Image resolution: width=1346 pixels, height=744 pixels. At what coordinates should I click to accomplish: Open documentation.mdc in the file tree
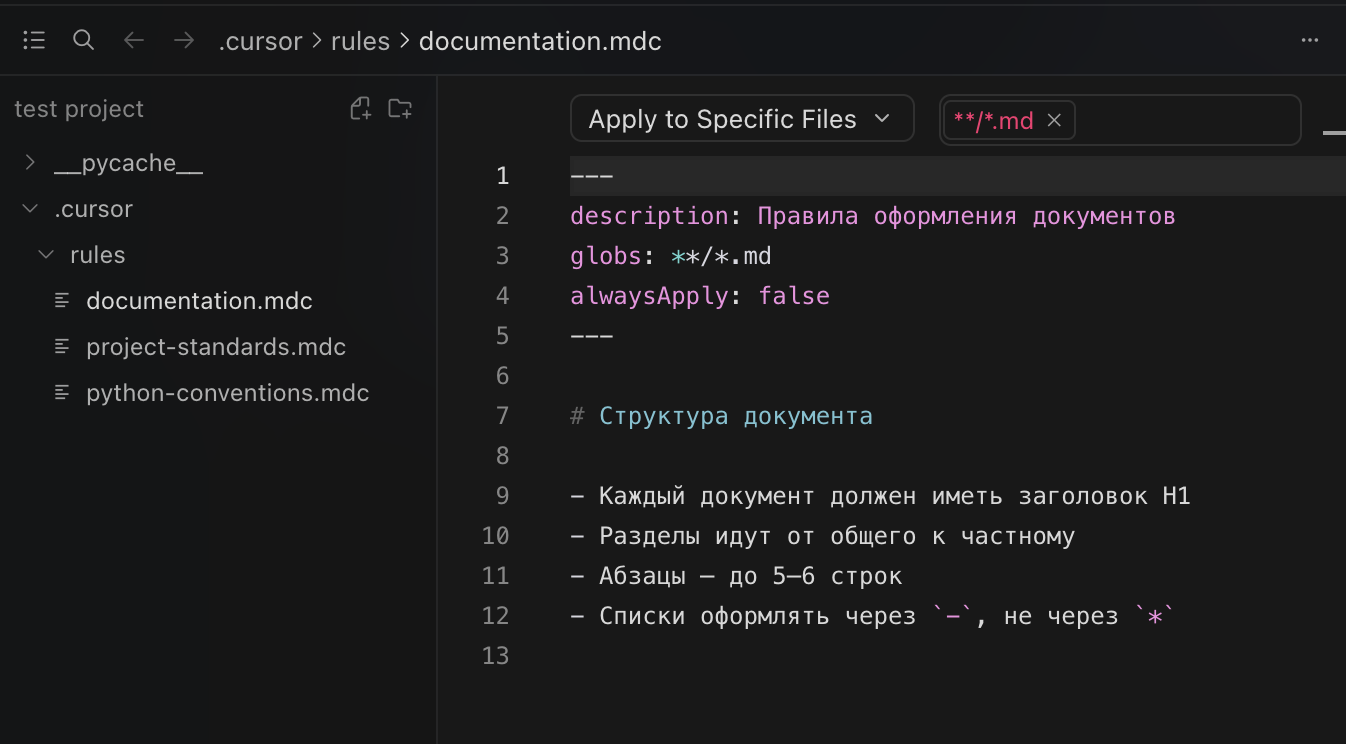(199, 300)
